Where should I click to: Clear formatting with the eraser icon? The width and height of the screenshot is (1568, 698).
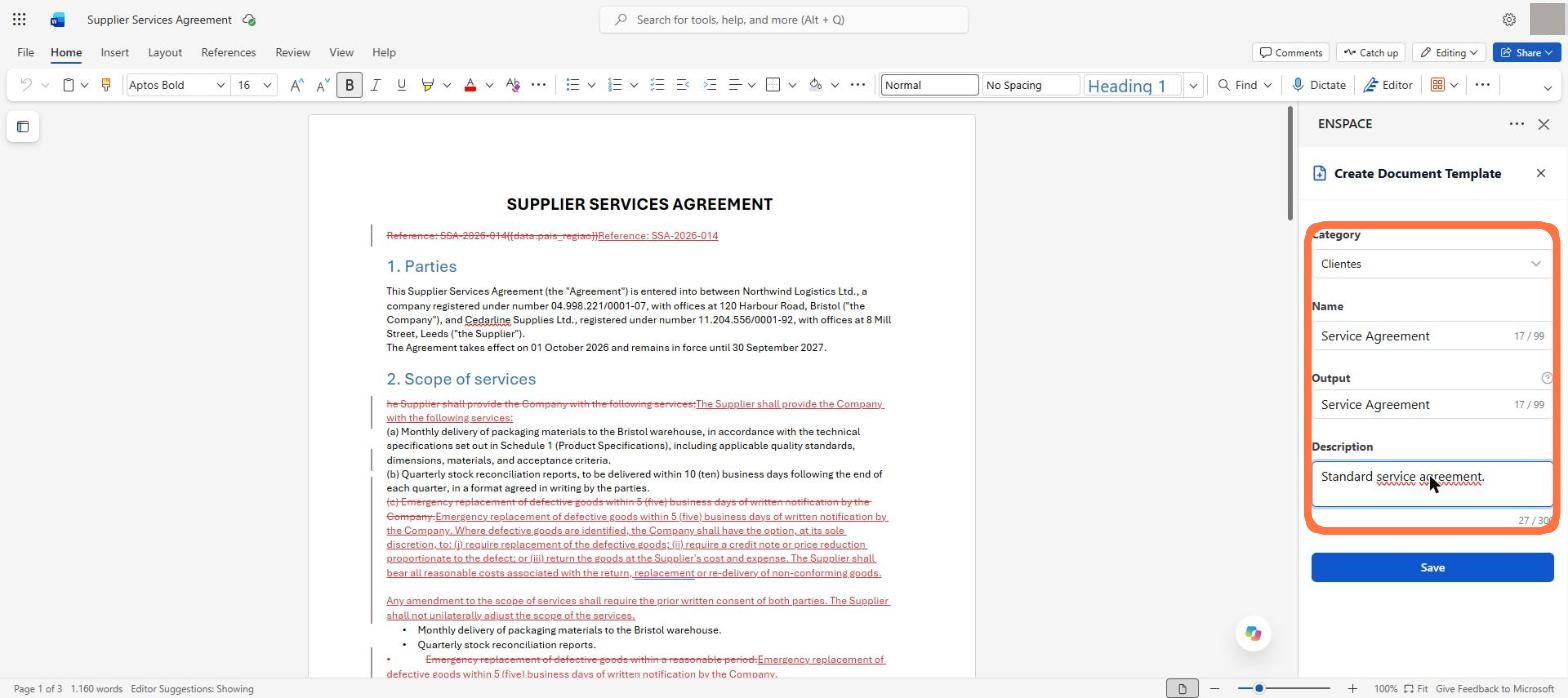click(x=513, y=85)
